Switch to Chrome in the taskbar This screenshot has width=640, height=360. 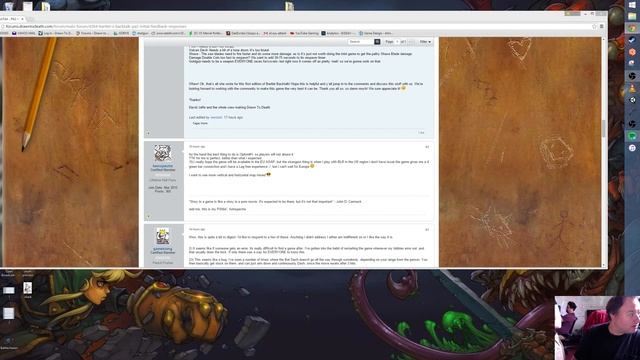pos(632,28)
